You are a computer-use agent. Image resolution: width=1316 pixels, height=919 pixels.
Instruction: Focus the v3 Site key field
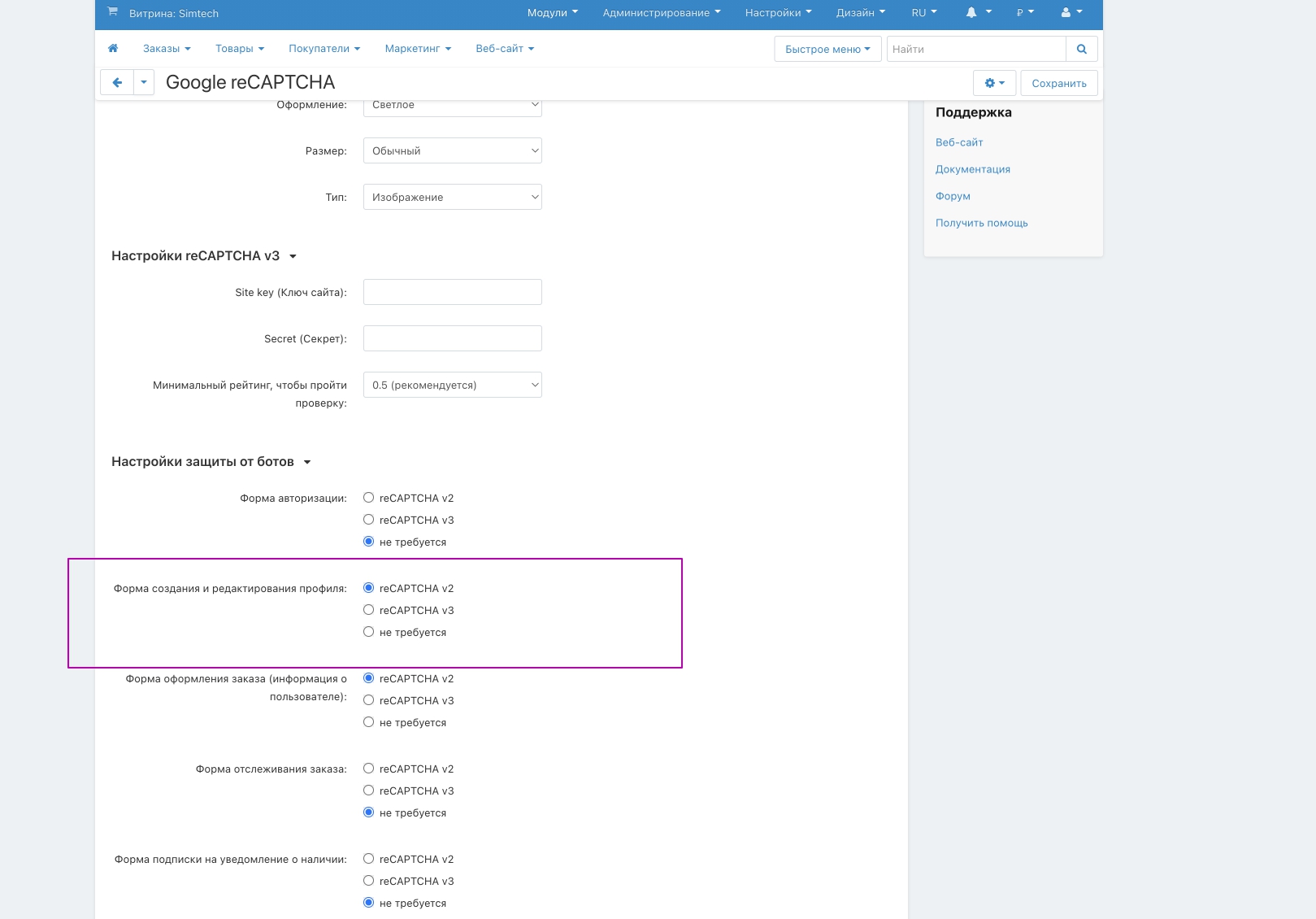pyautogui.click(x=453, y=292)
